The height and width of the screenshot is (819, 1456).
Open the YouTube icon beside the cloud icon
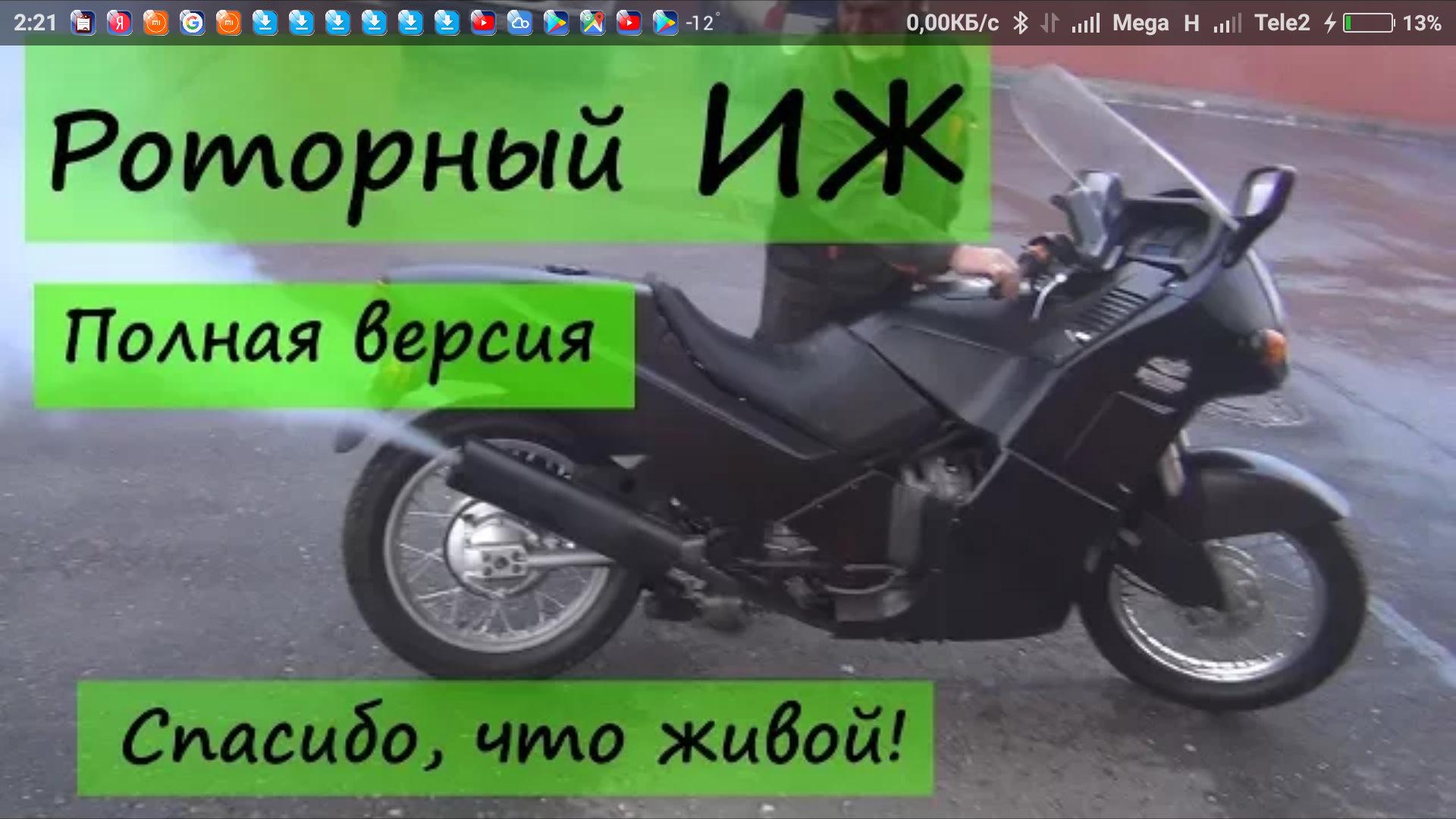[484, 24]
